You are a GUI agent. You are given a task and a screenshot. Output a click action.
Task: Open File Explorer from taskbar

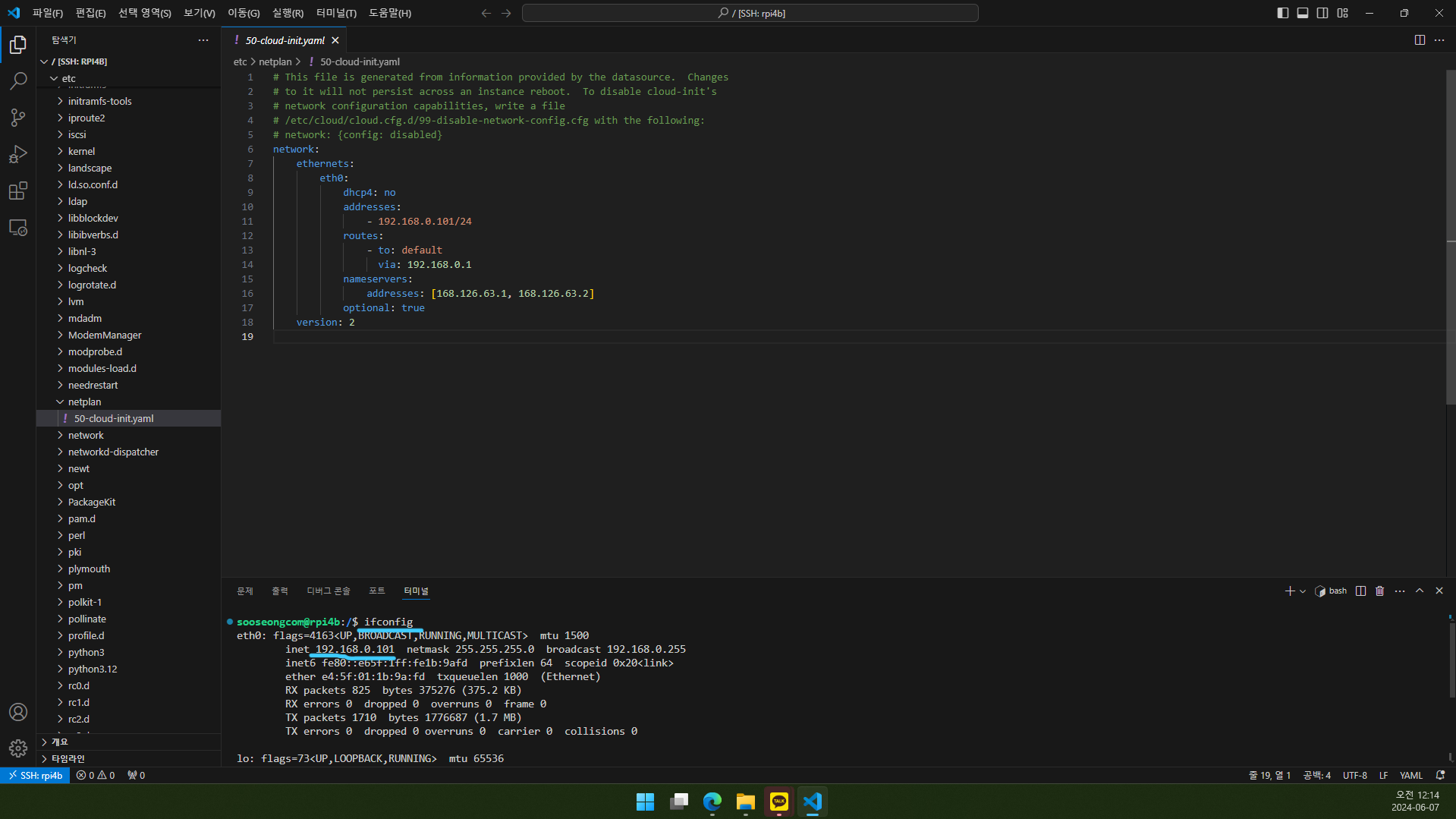(745, 802)
